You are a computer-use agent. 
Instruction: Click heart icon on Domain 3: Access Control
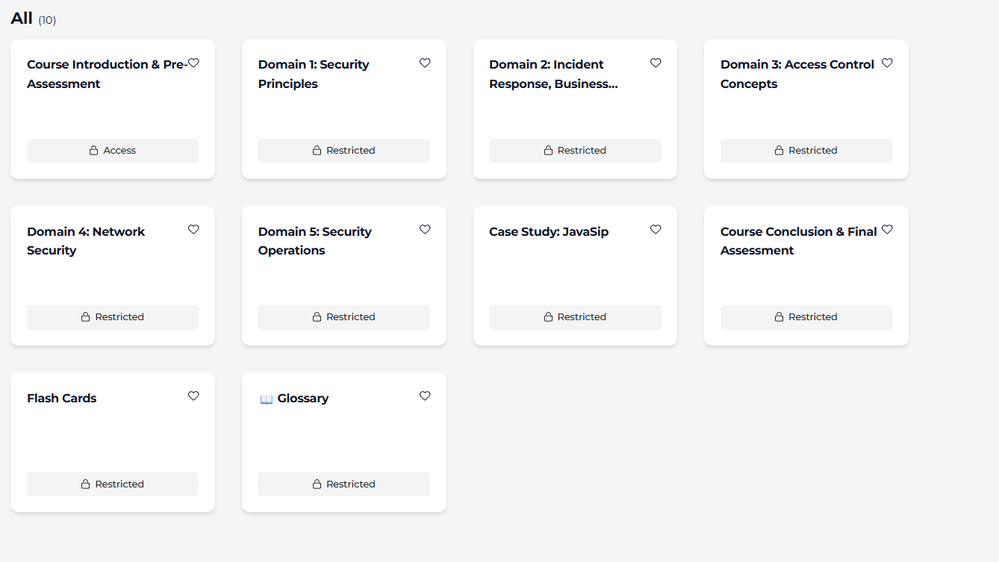(x=887, y=63)
